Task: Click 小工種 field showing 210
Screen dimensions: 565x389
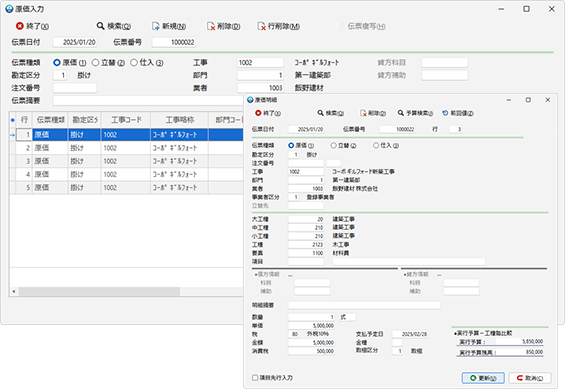Action: point(306,236)
